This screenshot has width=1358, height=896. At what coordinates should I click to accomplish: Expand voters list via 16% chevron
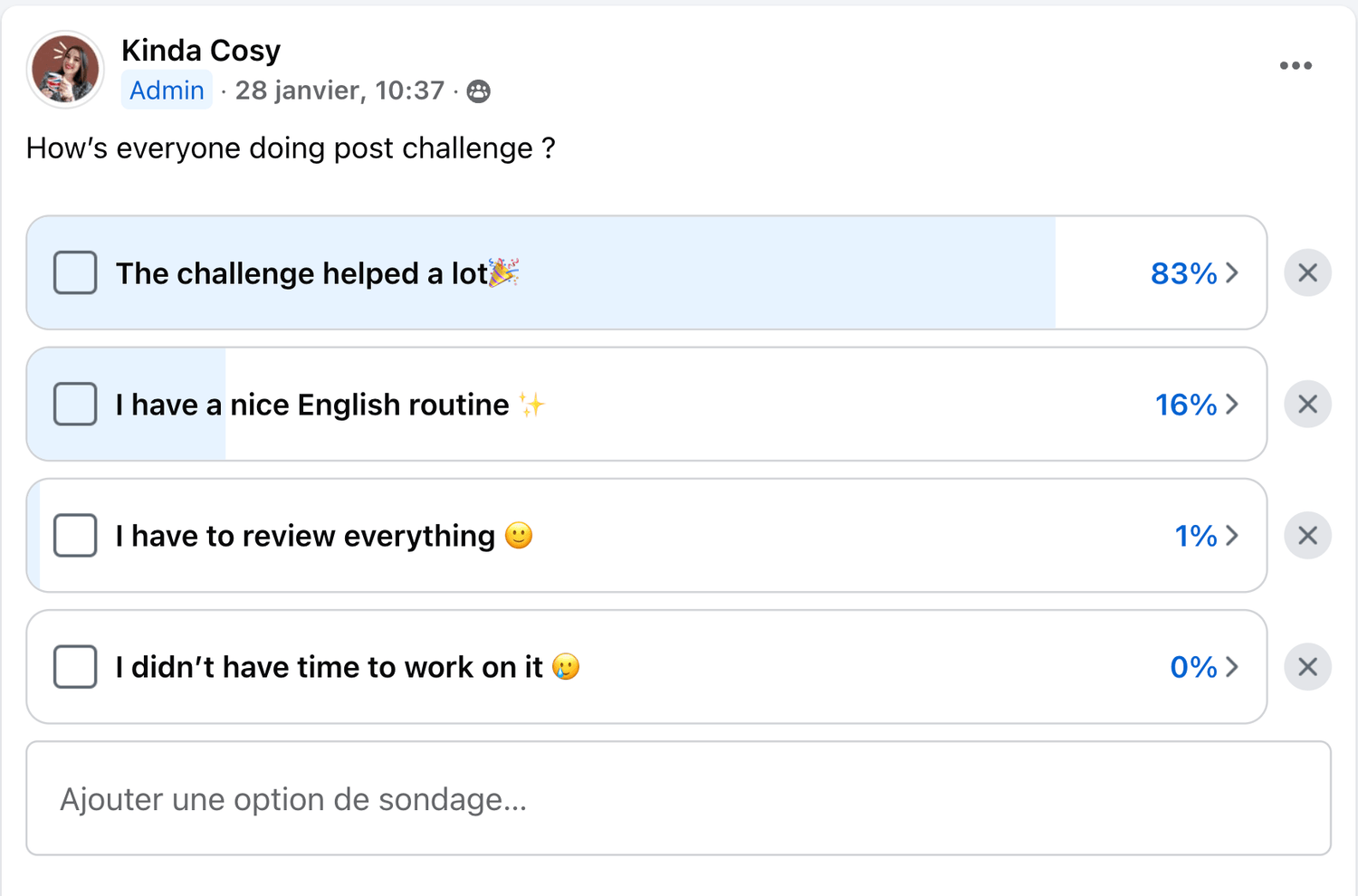(1232, 405)
